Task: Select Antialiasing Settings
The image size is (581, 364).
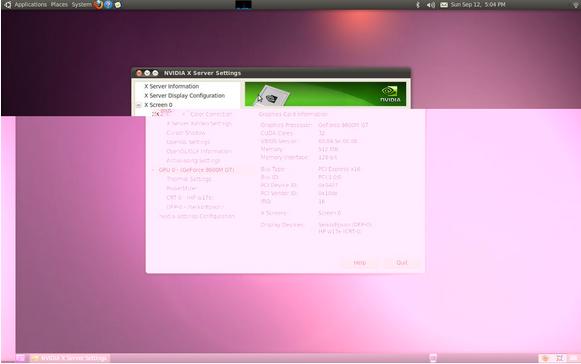Action: click(x=193, y=161)
